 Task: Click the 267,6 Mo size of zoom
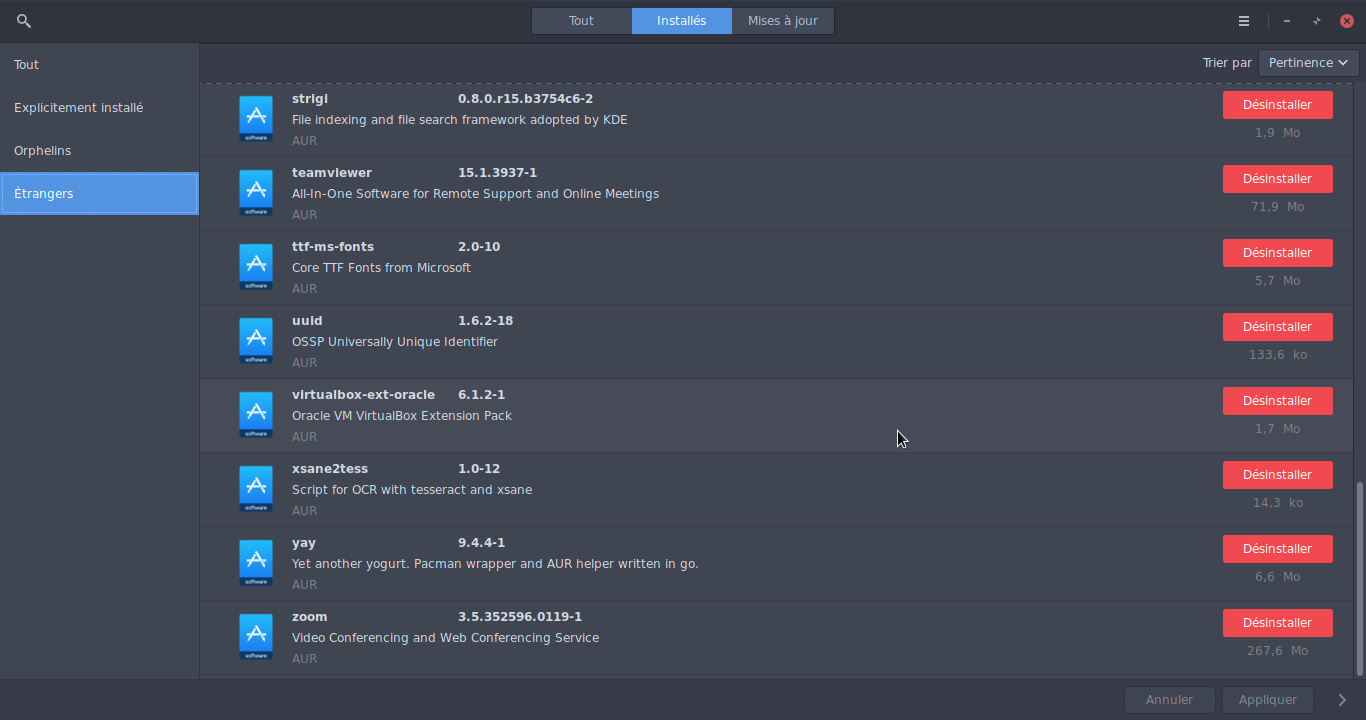click(x=1278, y=651)
